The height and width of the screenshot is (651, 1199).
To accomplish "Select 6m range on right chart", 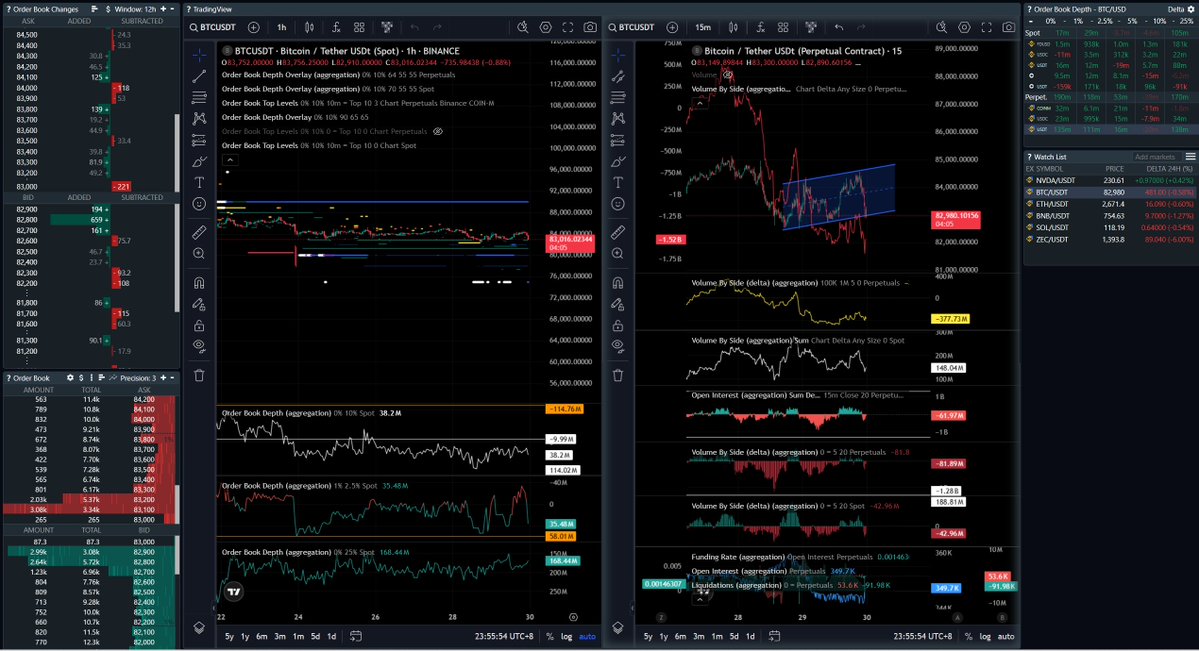I will [x=681, y=636].
